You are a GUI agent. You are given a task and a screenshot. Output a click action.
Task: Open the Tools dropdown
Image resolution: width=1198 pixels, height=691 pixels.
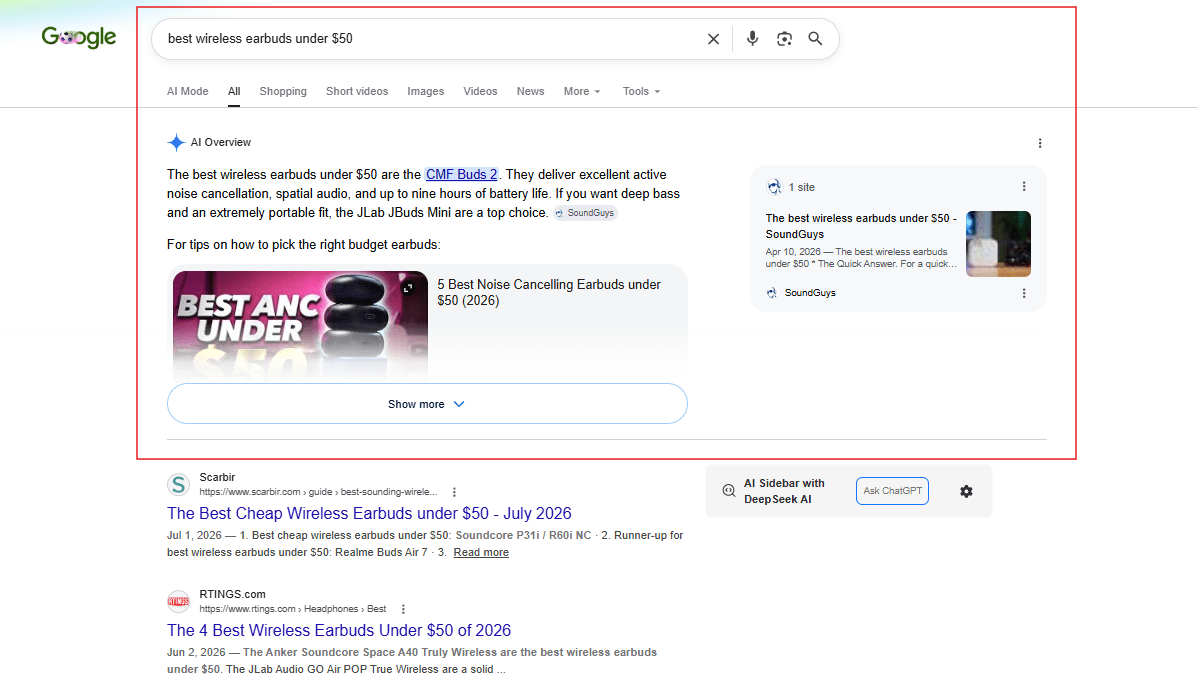641,91
